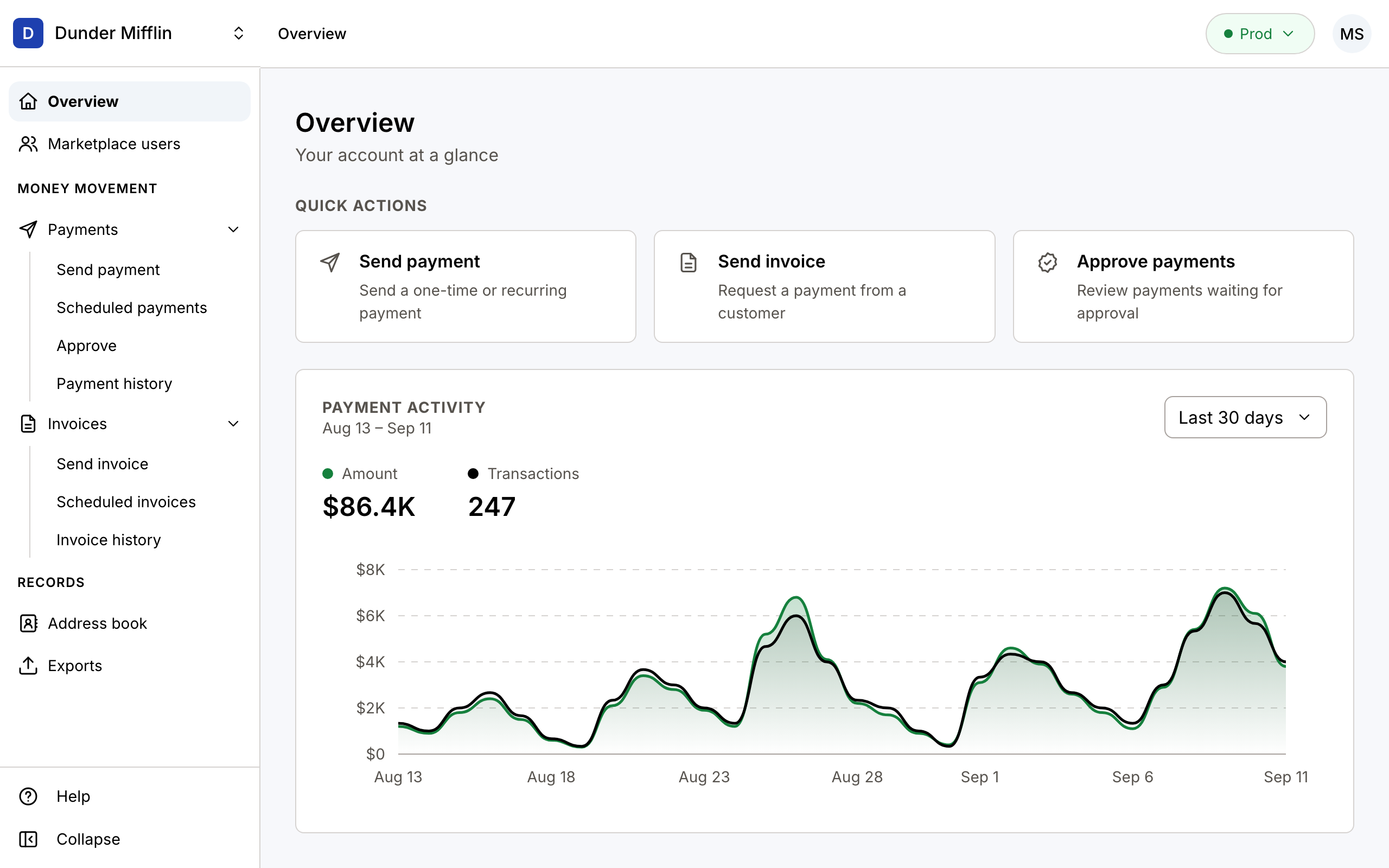Click the Collapse sidebar panel icon
The height and width of the screenshot is (868, 1389).
[28, 839]
